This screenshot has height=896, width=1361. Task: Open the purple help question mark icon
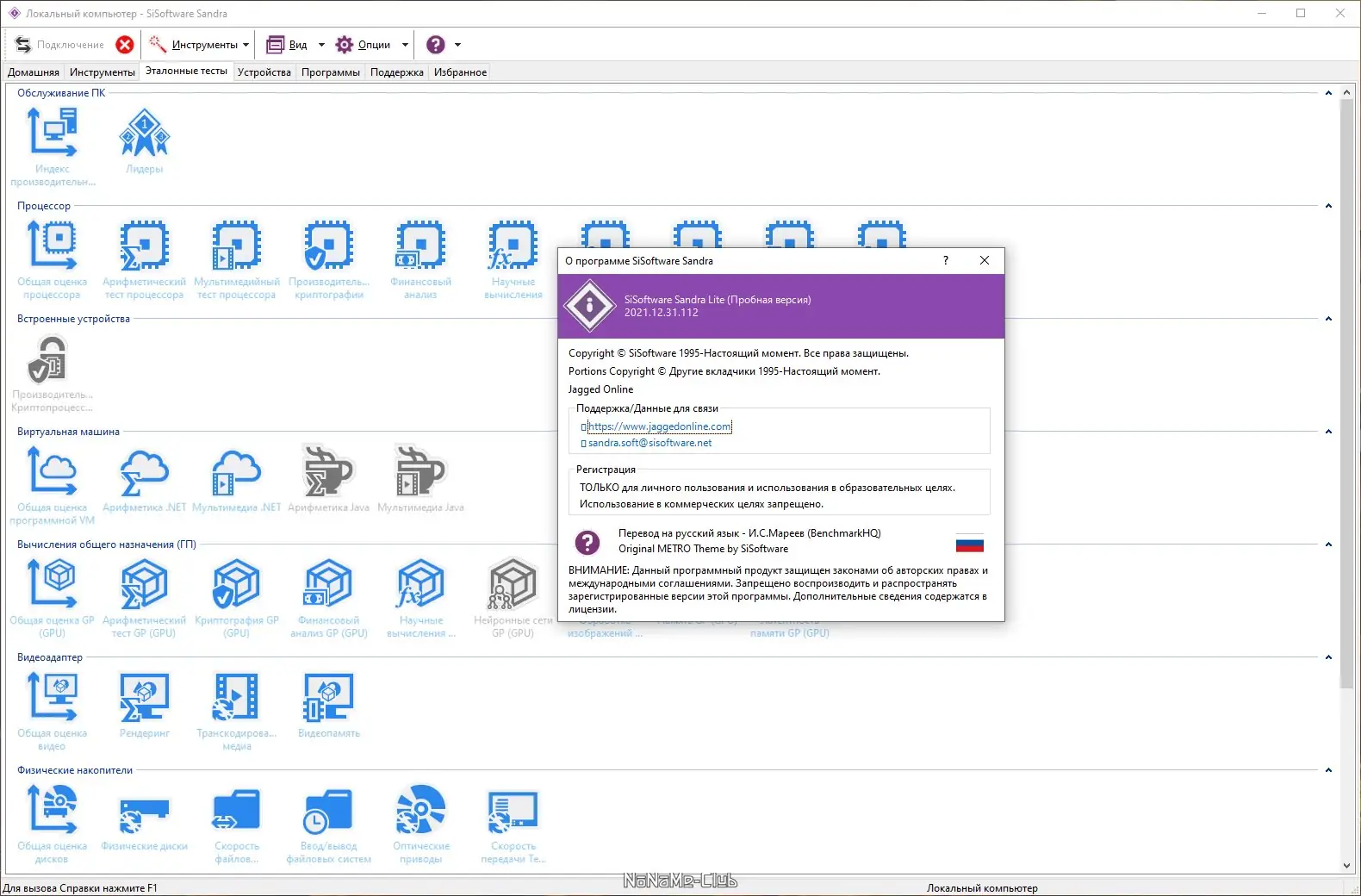(436, 45)
